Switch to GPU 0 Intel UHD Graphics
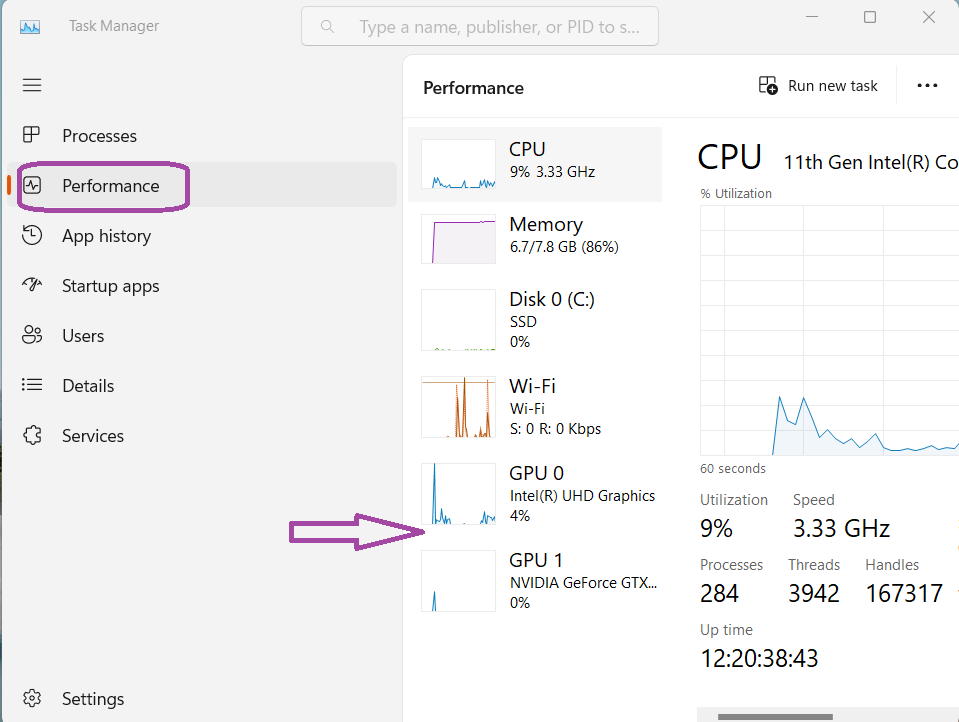Image resolution: width=959 pixels, height=722 pixels. (x=458, y=494)
